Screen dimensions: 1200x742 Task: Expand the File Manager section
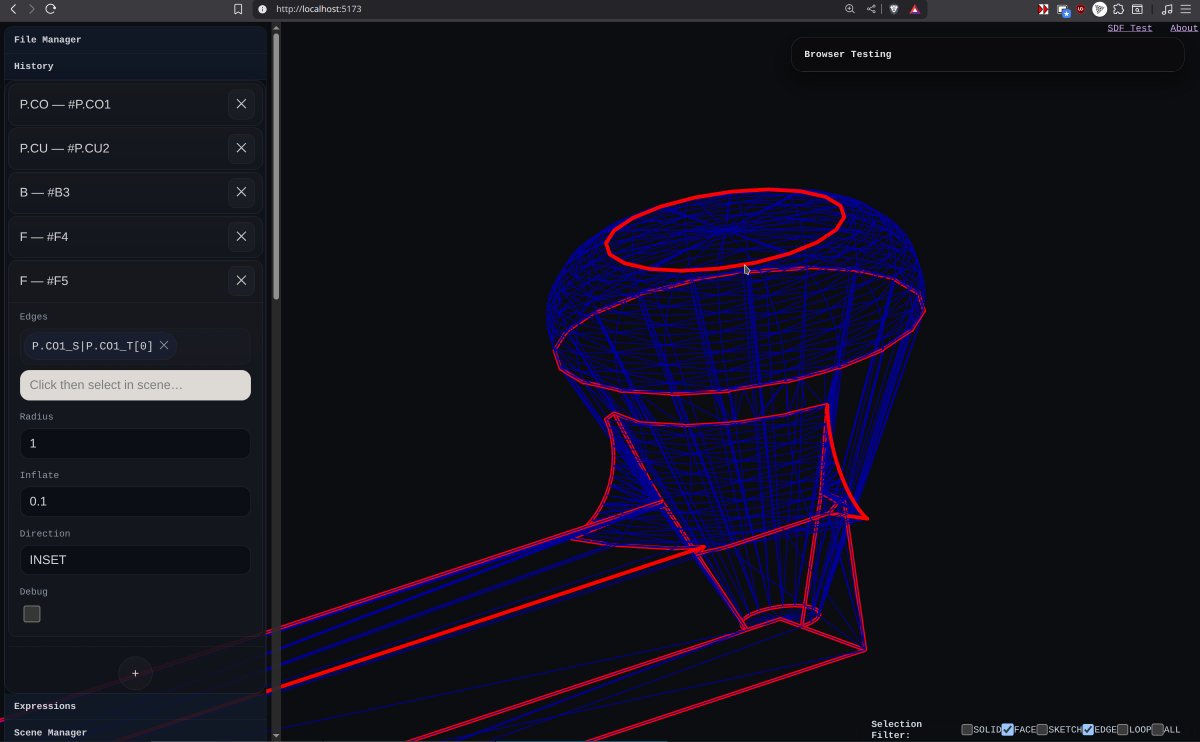(136, 40)
